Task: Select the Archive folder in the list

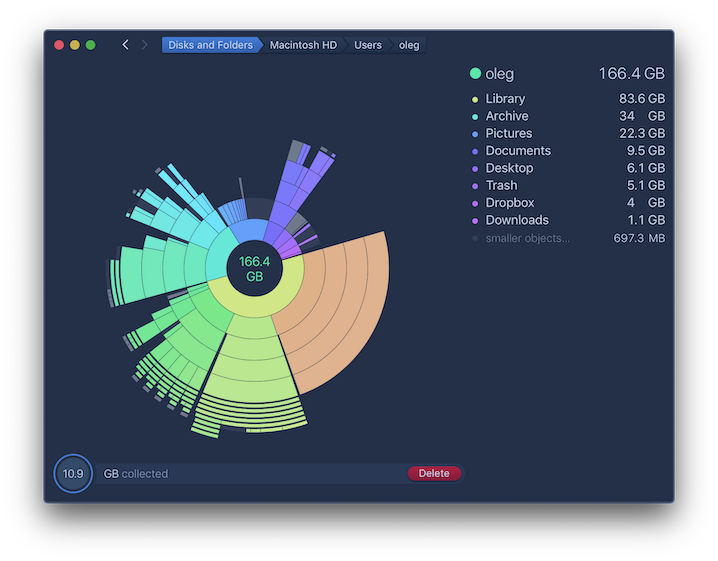Action: 507,117
